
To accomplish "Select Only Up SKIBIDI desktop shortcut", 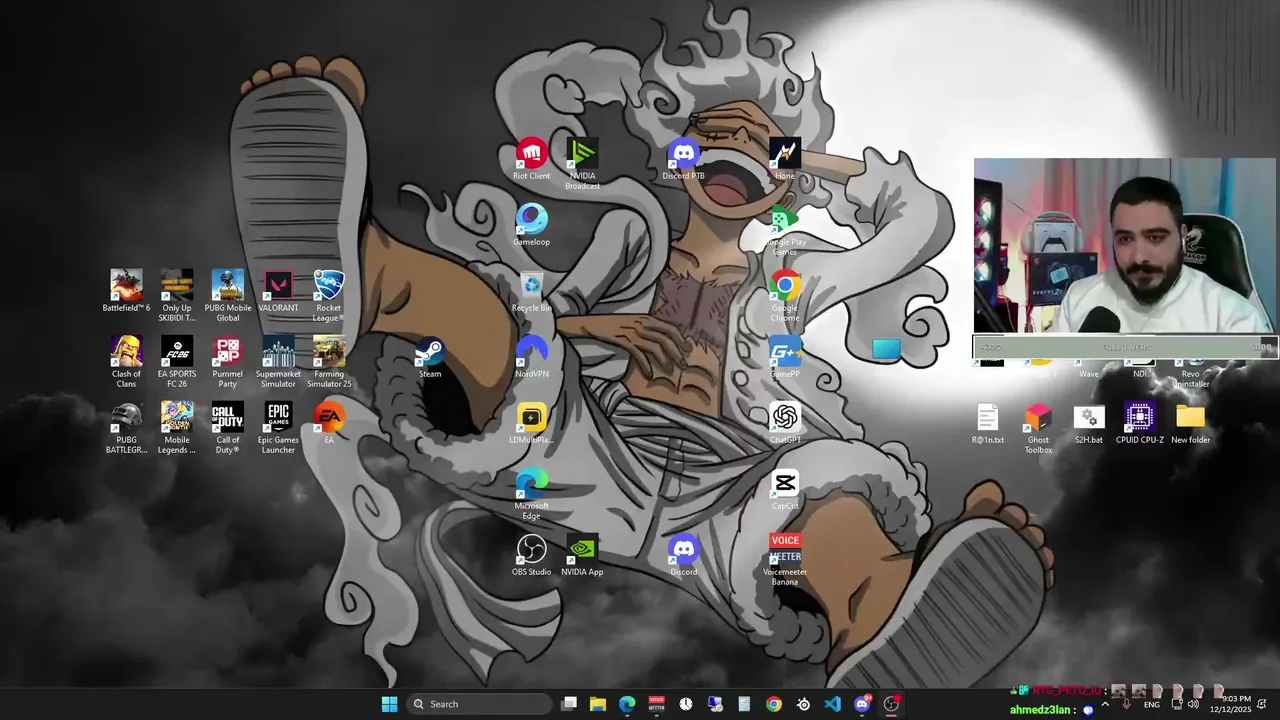I will [x=177, y=295].
